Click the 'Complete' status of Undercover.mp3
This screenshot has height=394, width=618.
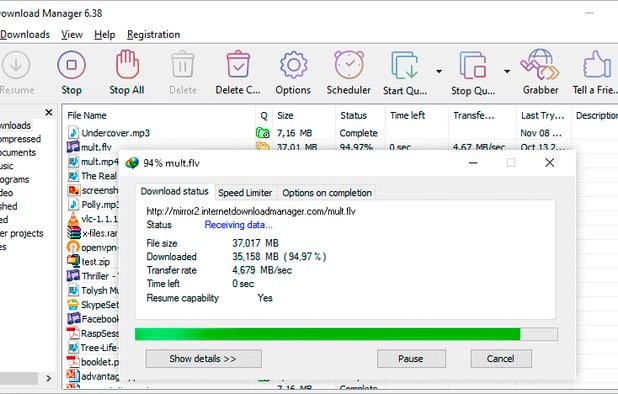(359, 133)
